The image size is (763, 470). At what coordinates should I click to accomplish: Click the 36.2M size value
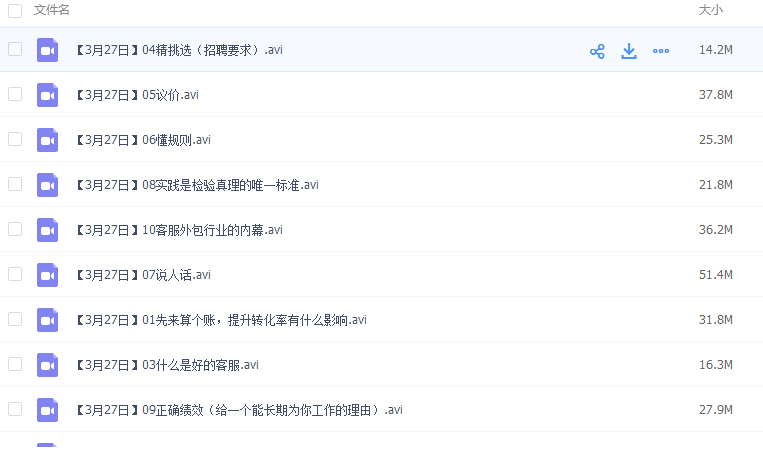coord(716,230)
